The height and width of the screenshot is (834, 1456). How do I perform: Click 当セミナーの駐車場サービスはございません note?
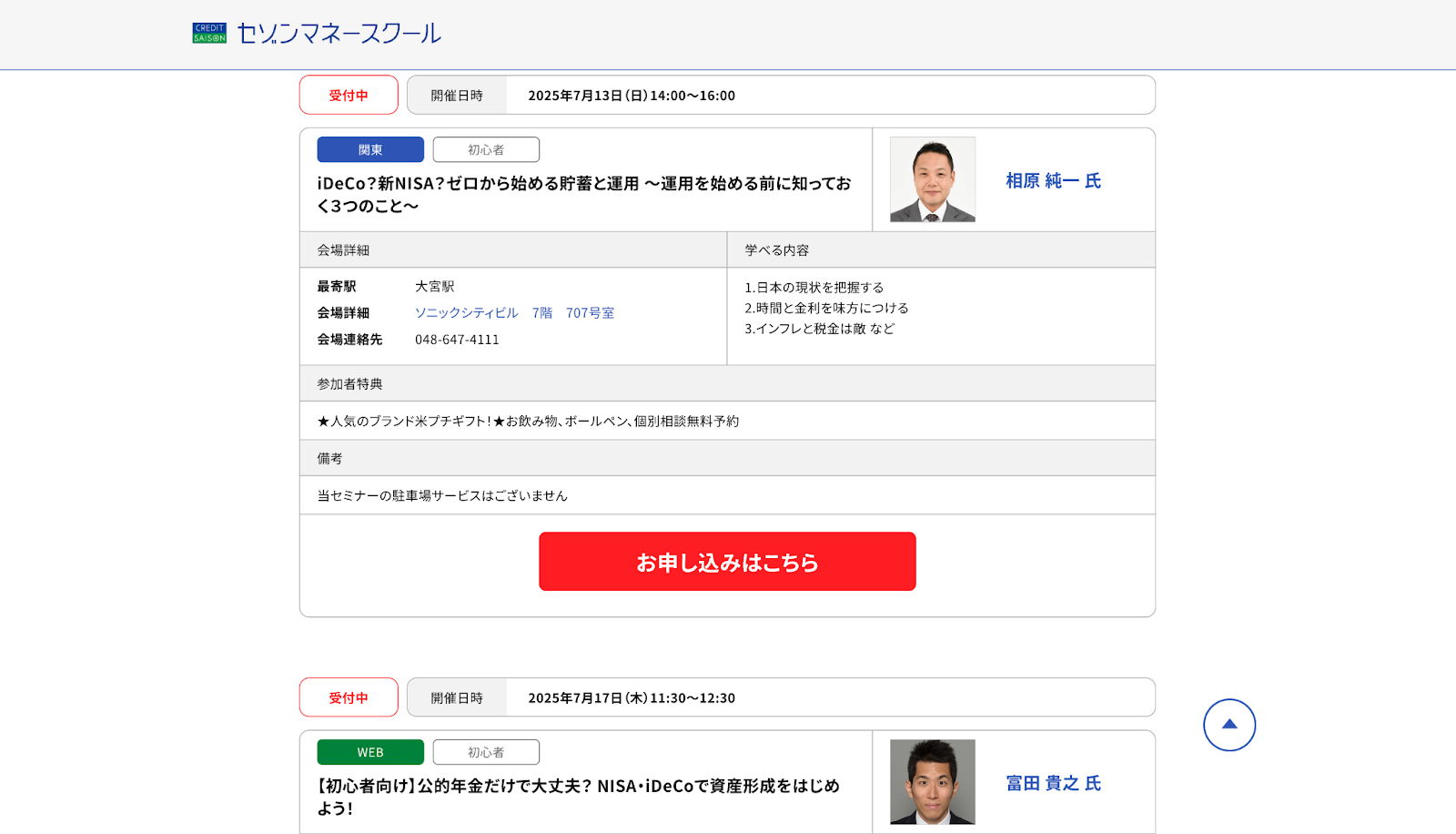(x=442, y=496)
